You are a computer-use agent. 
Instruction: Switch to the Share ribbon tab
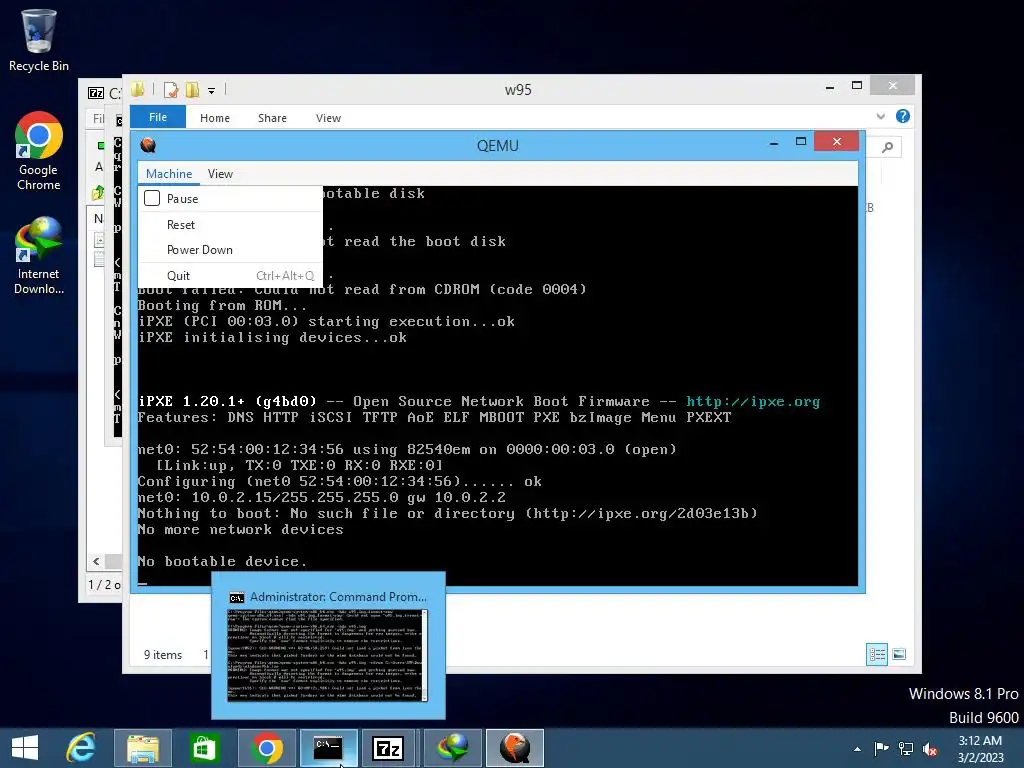click(x=272, y=118)
